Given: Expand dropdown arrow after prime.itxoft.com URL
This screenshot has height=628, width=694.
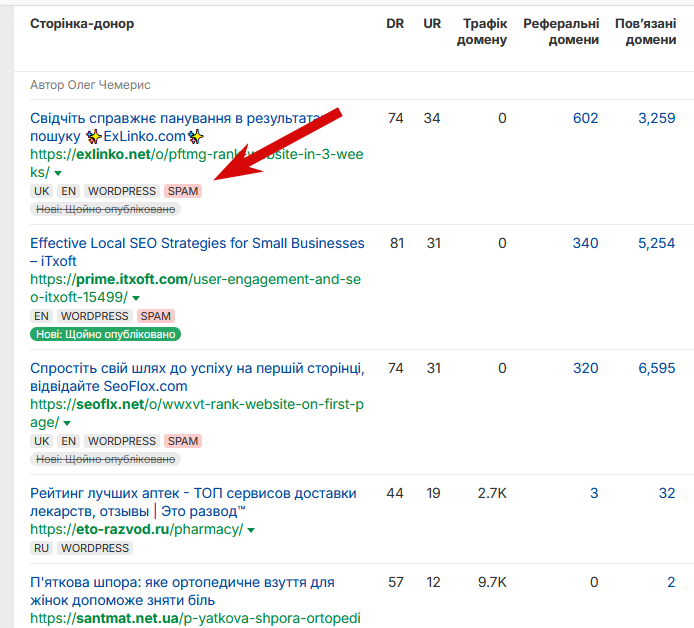Looking at the screenshot, I should (x=136, y=298).
